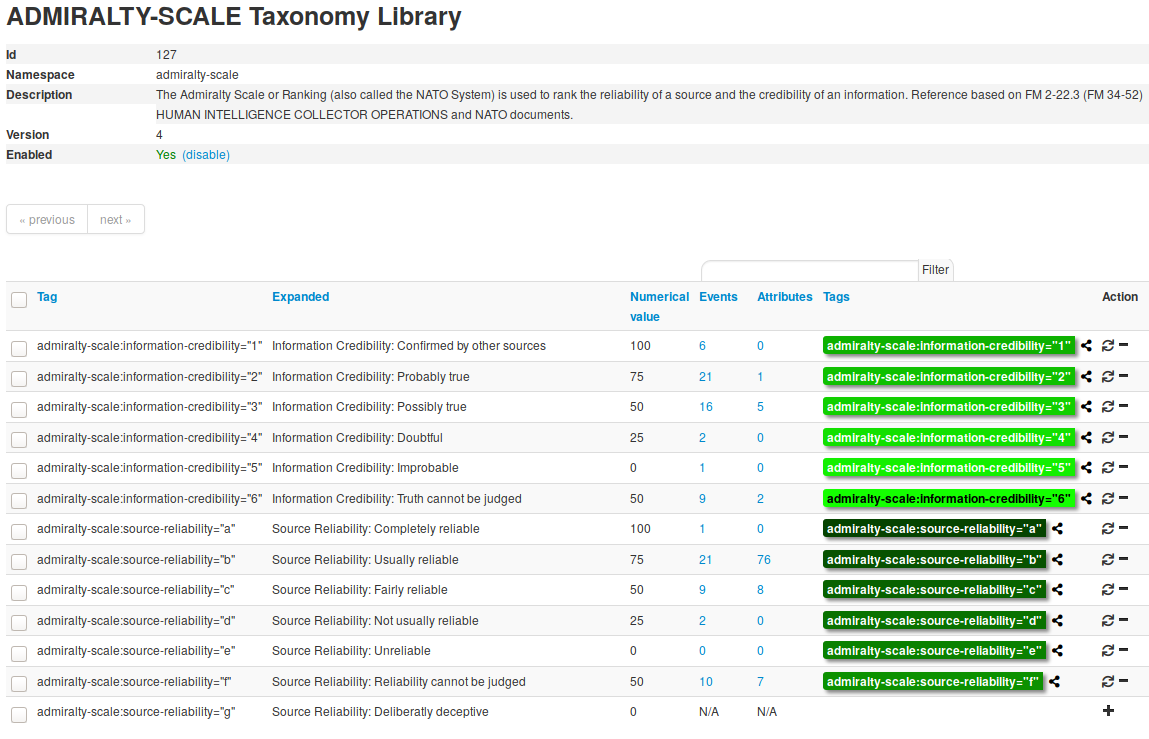This screenshot has width=1149, height=739.
Task: Click share icon for source-reliability="c" row
Action: pos(1057,589)
